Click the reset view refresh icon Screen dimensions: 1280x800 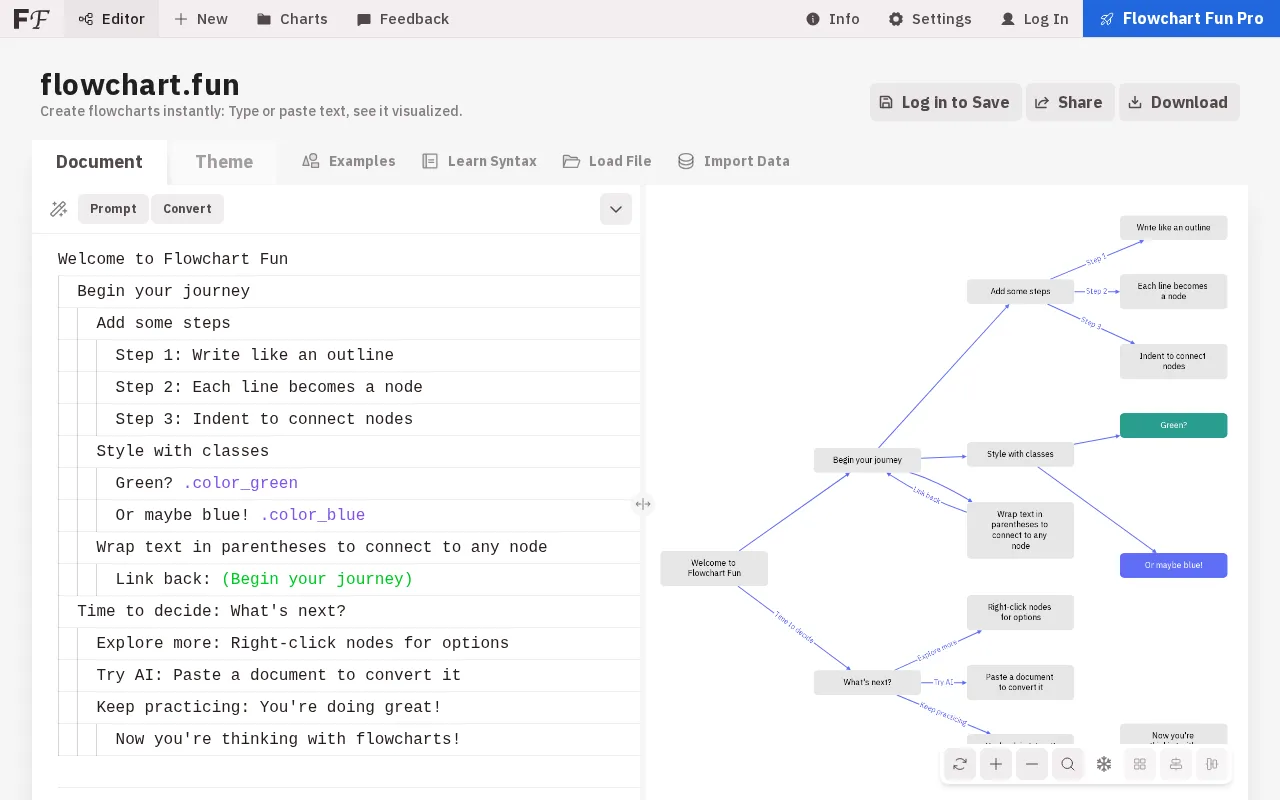960,764
